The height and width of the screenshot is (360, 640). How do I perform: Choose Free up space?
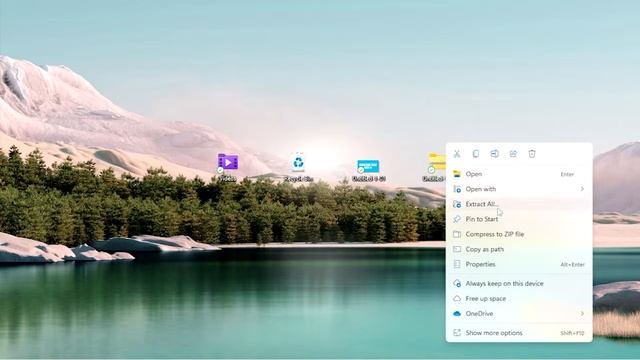[519, 298]
